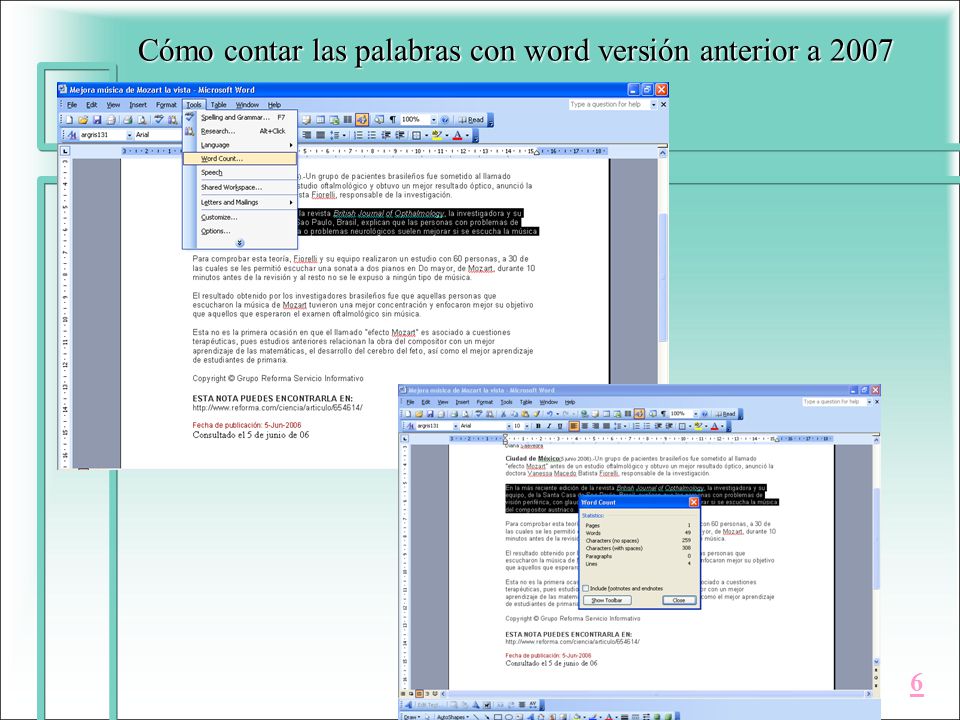960x720 pixels.
Task: Open the Tools menu in lower Word window
Action: pyautogui.click(x=506, y=402)
